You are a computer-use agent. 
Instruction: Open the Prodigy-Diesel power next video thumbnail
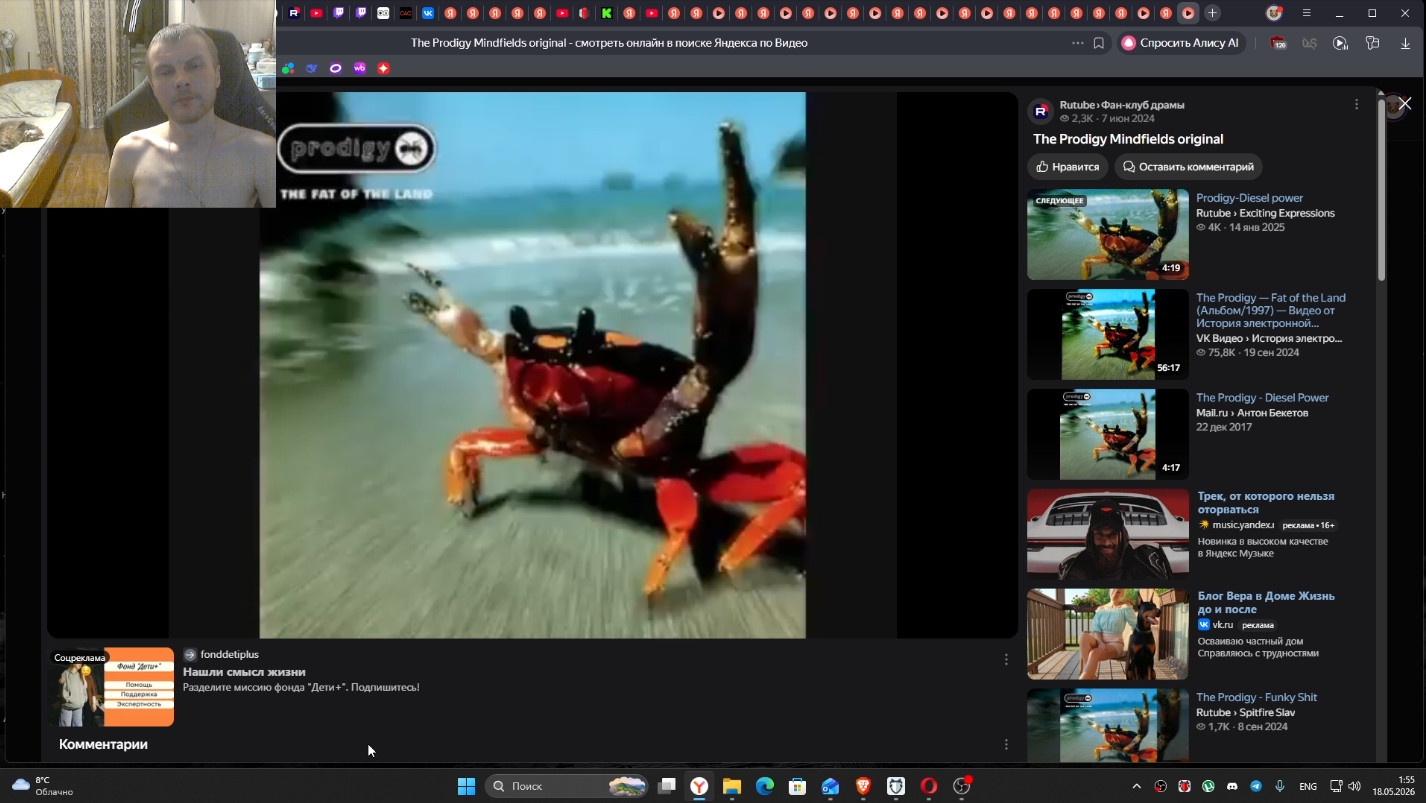click(1108, 234)
